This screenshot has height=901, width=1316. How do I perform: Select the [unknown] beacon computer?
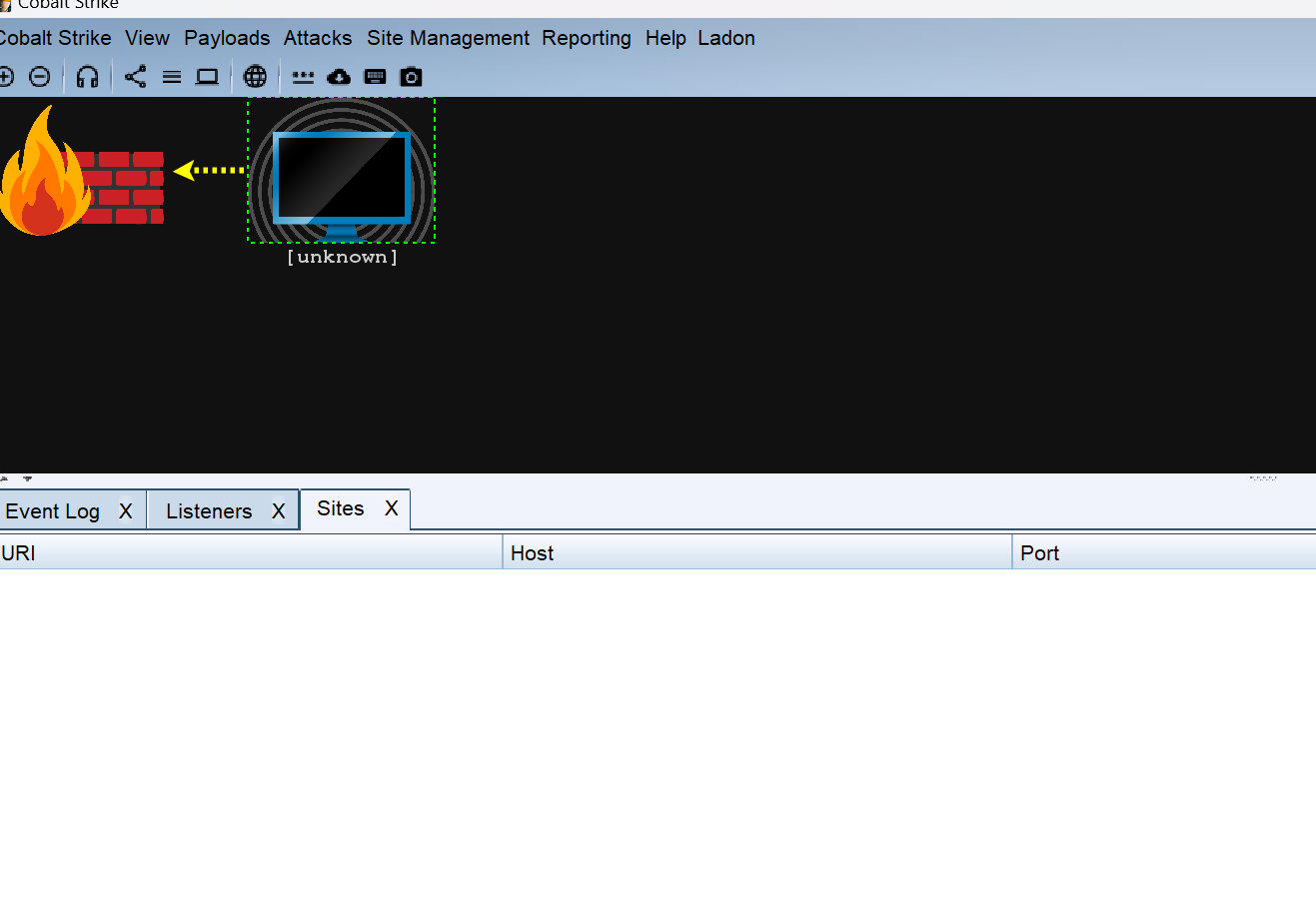pos(342,176)
